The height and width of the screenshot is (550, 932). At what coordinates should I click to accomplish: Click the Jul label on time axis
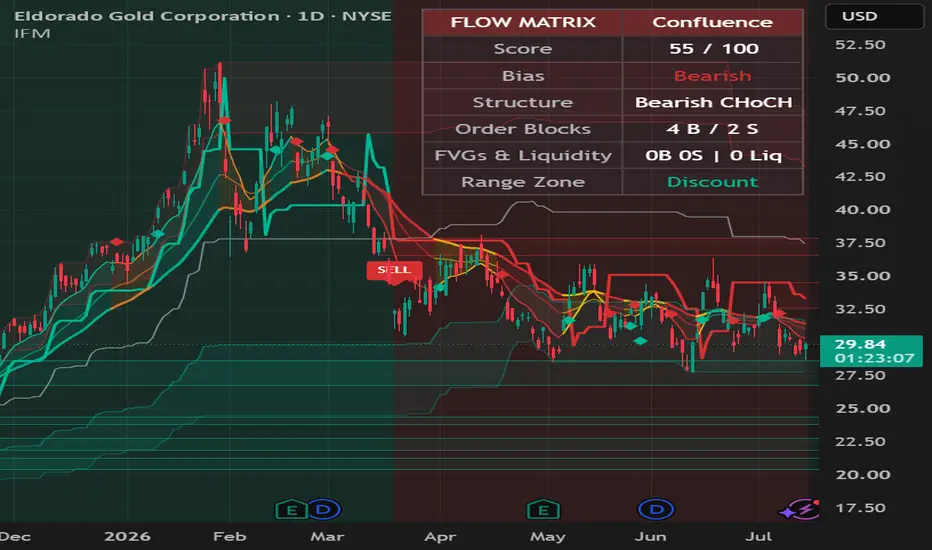(x=758, y=536)
